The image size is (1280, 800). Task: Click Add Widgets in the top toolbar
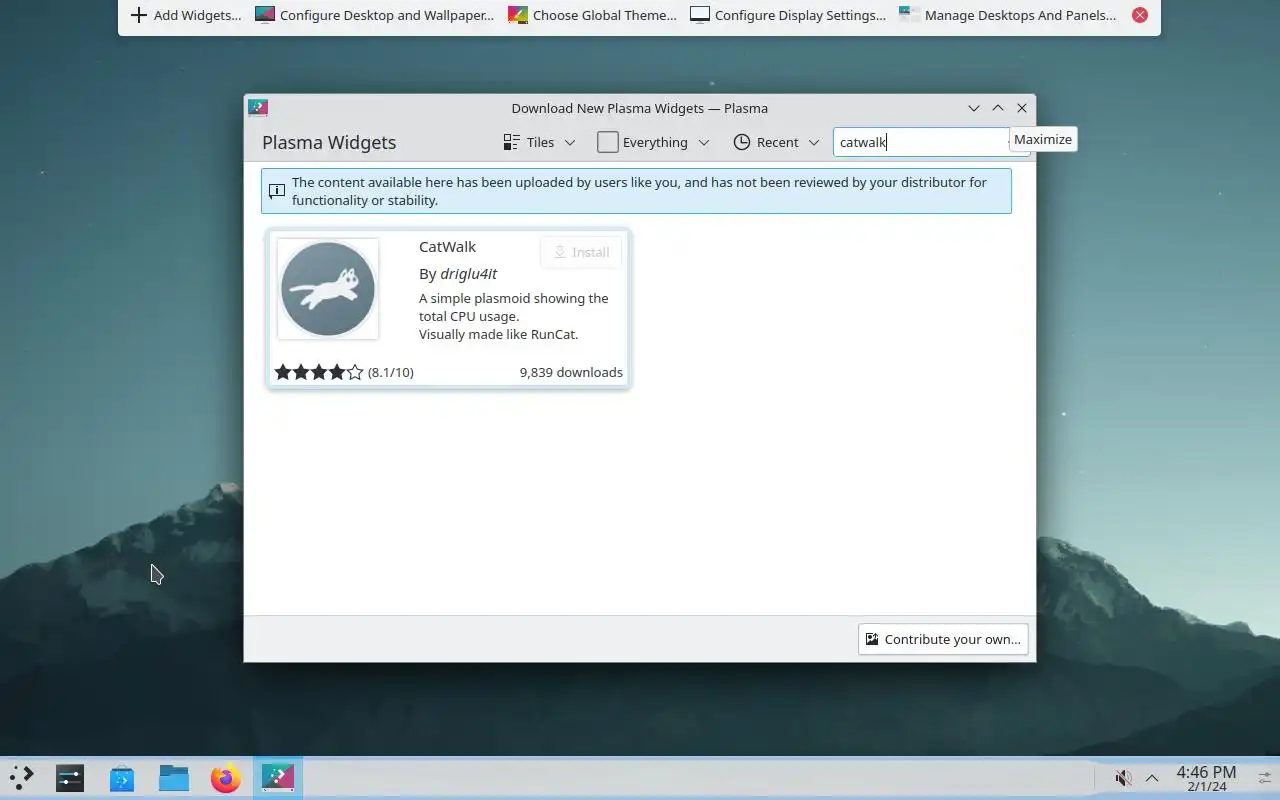[186, 15]
